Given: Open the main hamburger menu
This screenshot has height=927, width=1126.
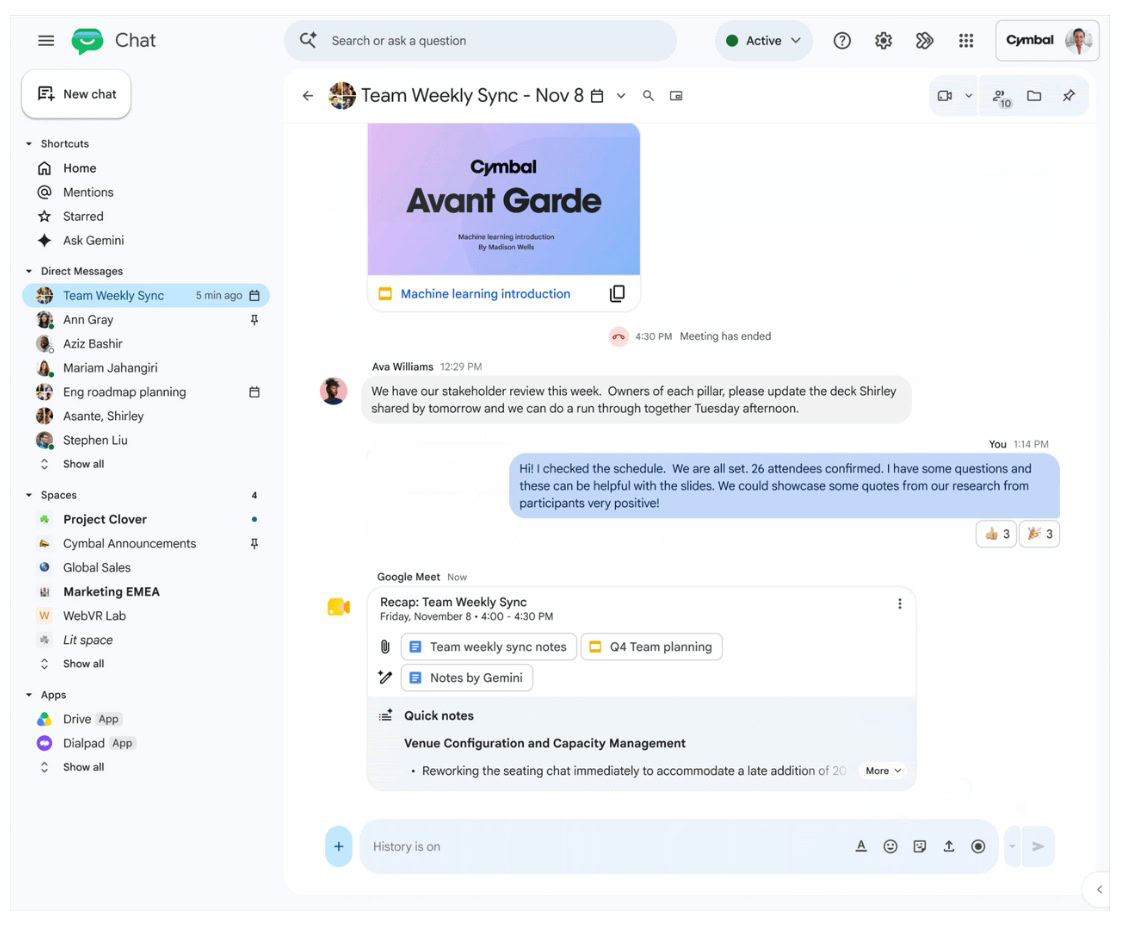Looking at the screenshot, I should (x=46, y=40).
